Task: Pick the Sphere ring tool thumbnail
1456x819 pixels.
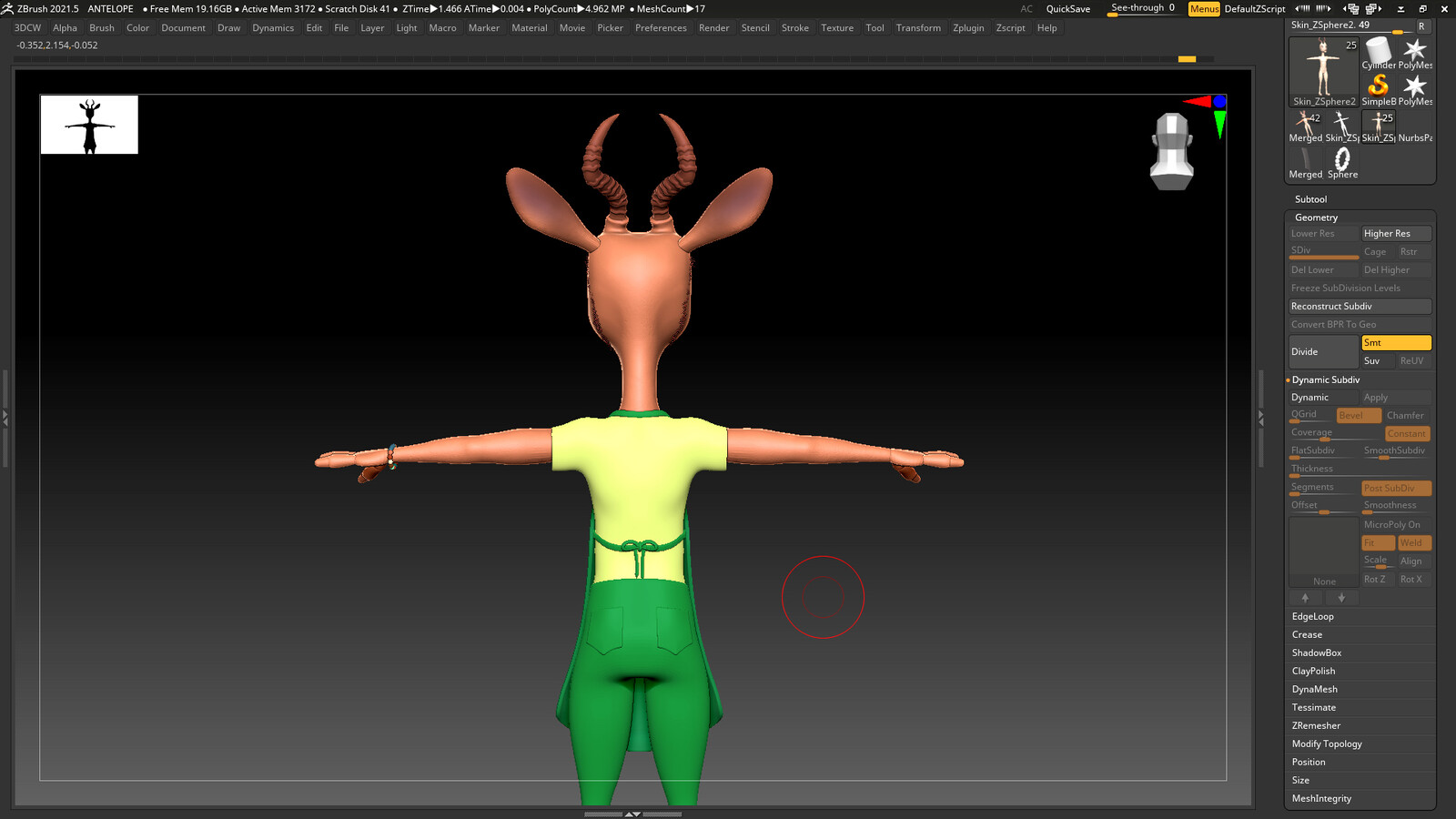Action: [1342, 162]
